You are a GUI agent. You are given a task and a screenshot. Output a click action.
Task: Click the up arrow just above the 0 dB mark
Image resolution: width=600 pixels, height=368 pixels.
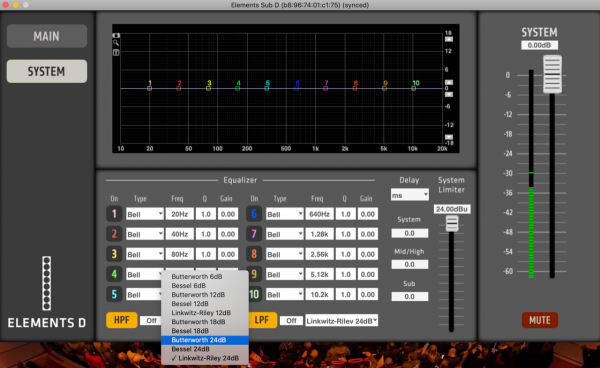pyautogui.click(x=448, y=82)
